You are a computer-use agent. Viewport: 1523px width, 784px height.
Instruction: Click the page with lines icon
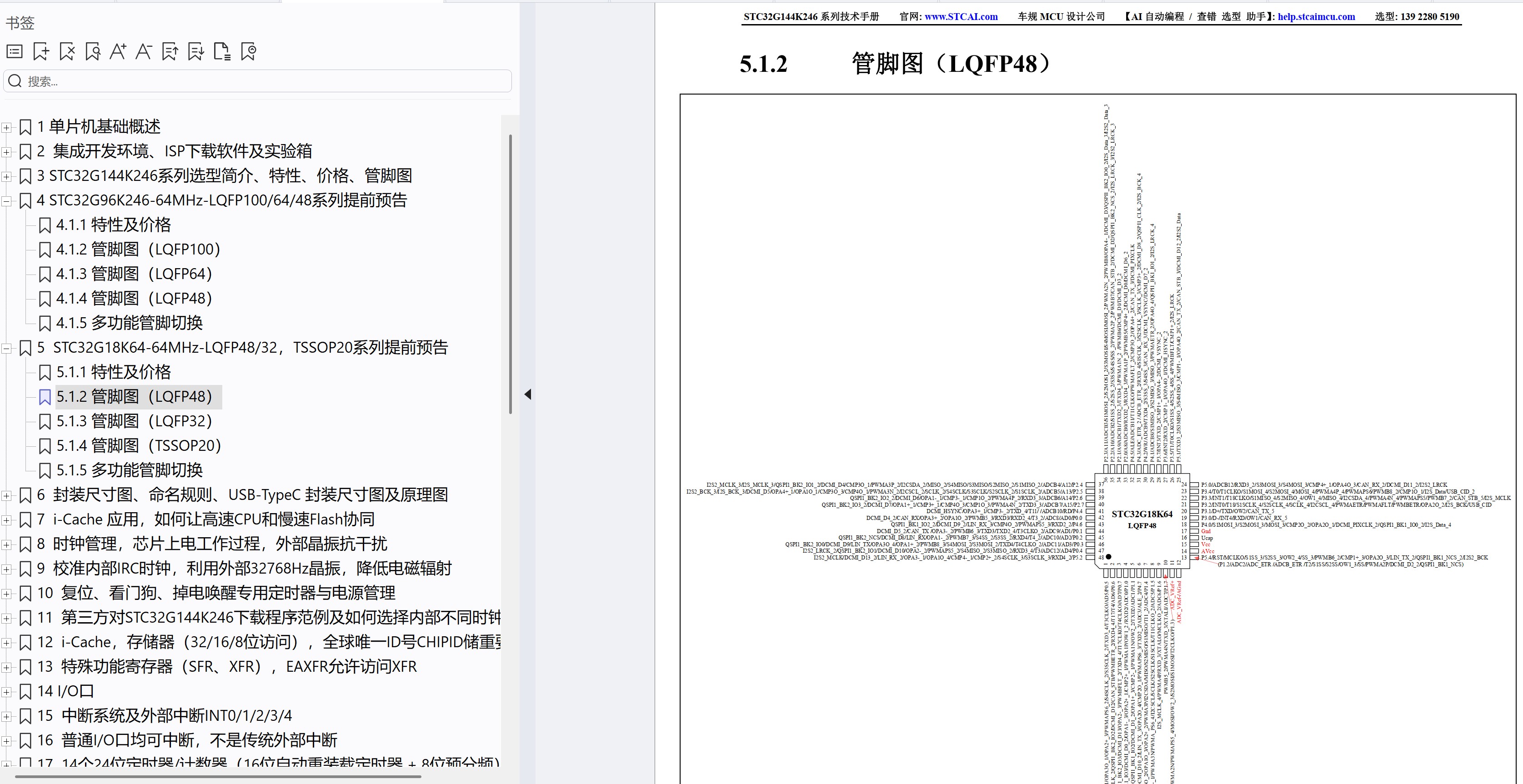pyautogui.click(x=222, y=51)
